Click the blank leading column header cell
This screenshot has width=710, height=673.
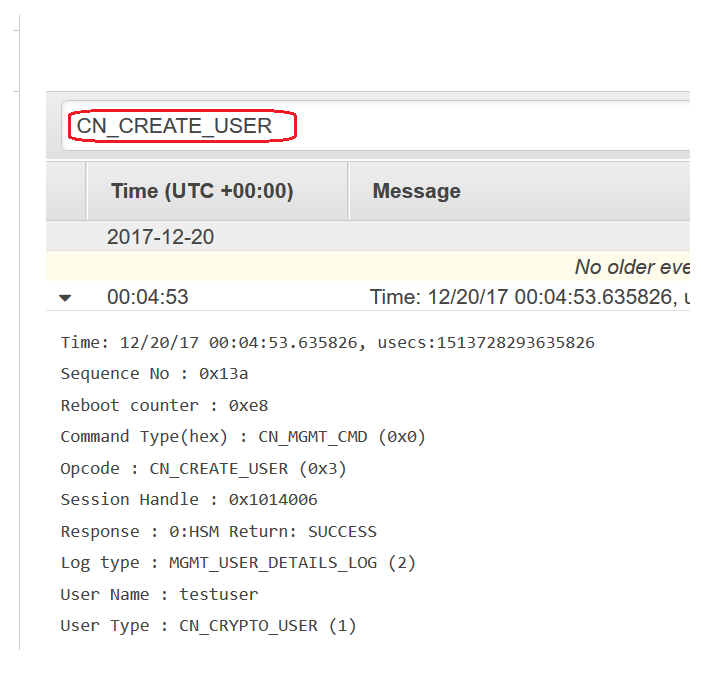point(66,191)
